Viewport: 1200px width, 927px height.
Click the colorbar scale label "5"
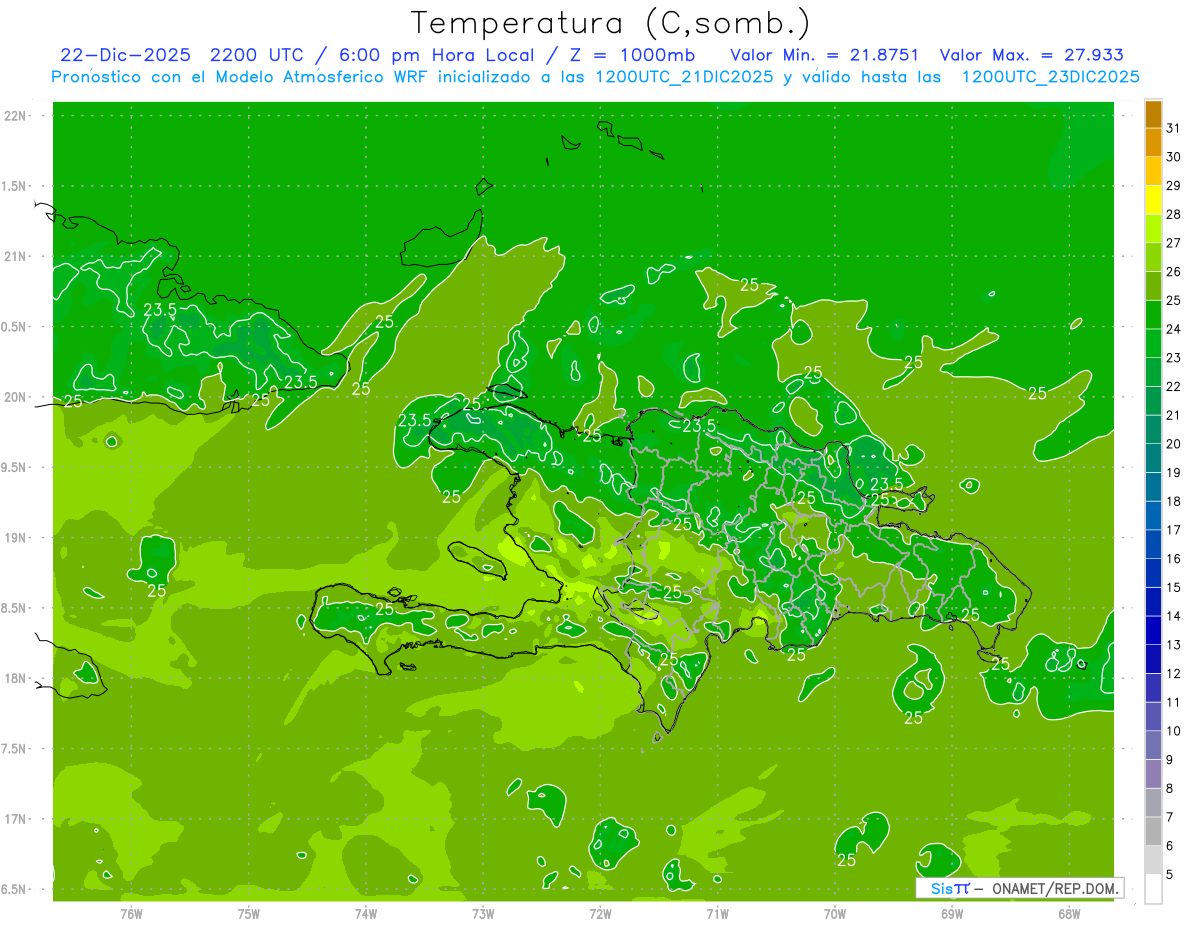[1170, 875]
